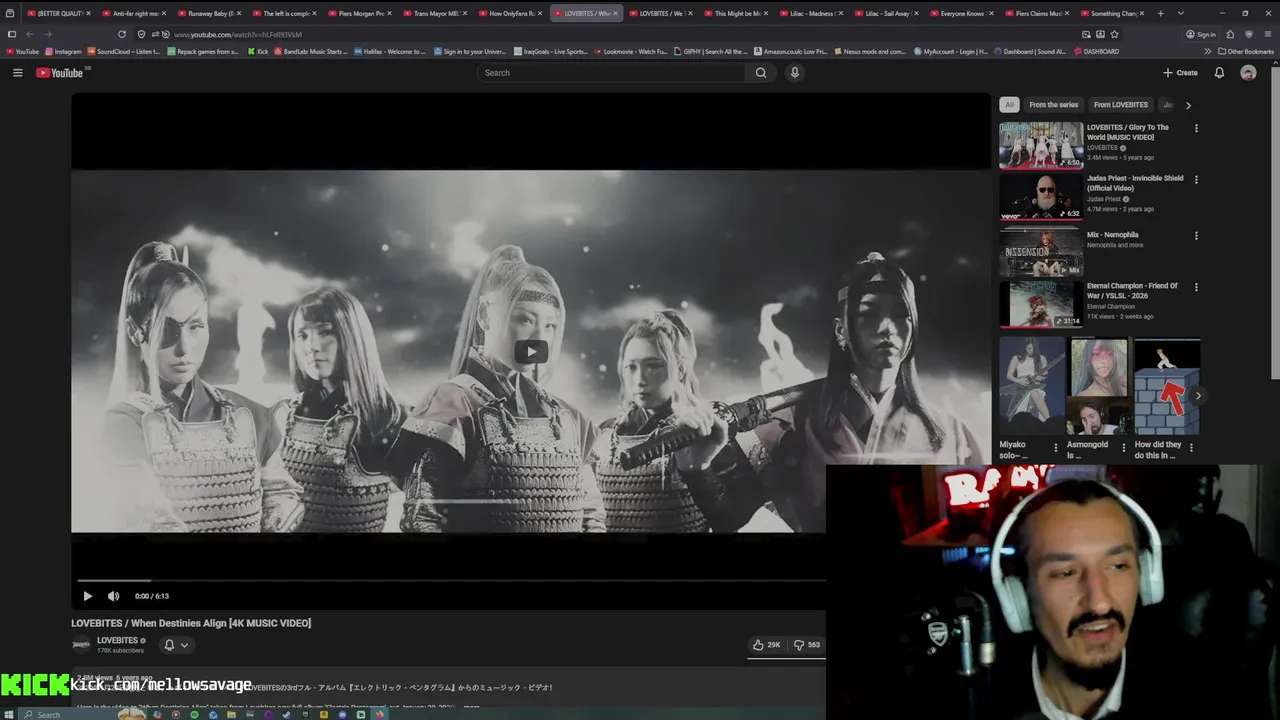Switch to the Runaway Baby browser tab
1280x720 pixels.
(x=211, y=14)
